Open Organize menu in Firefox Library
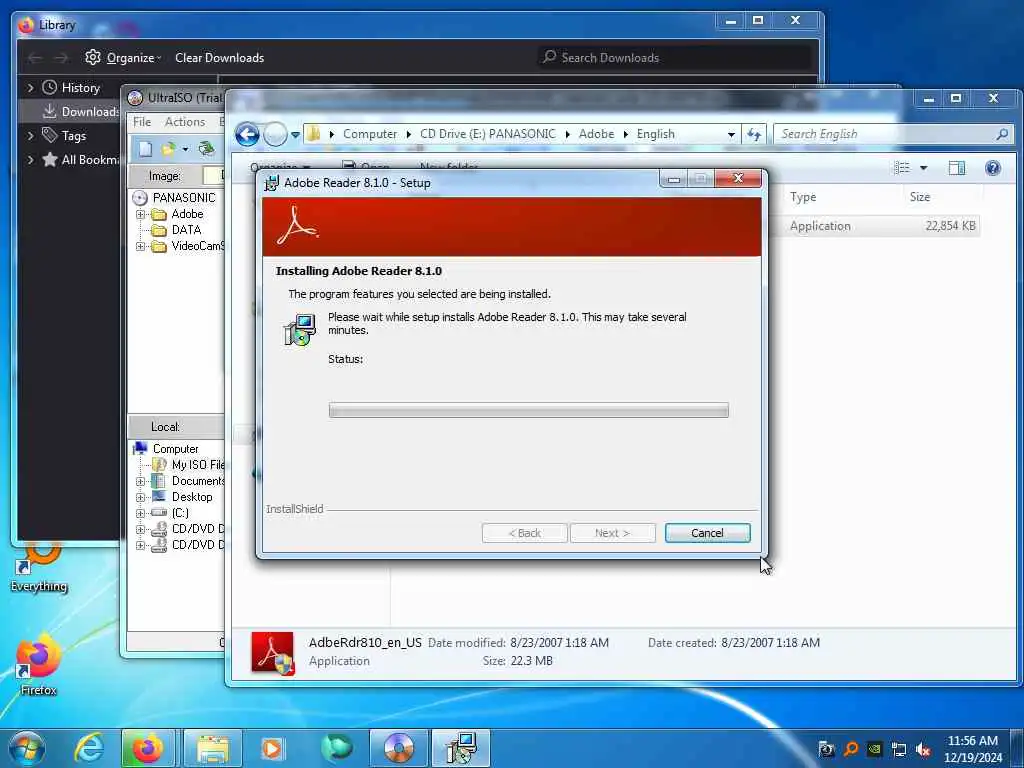Image resolution: width=1024 pixels, height=768 pixels. [123, 57]
